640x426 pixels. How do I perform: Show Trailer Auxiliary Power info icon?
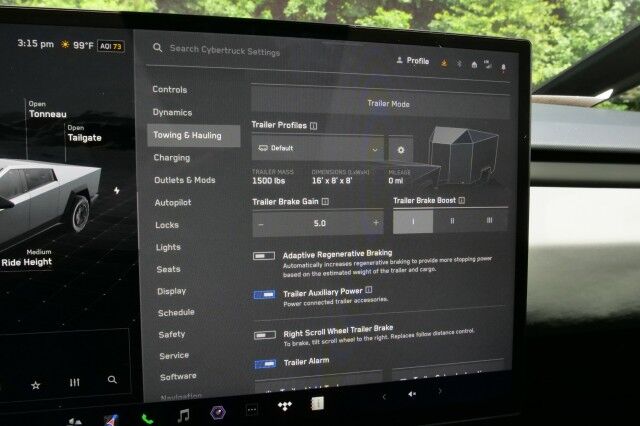click(x=369, y=290)
